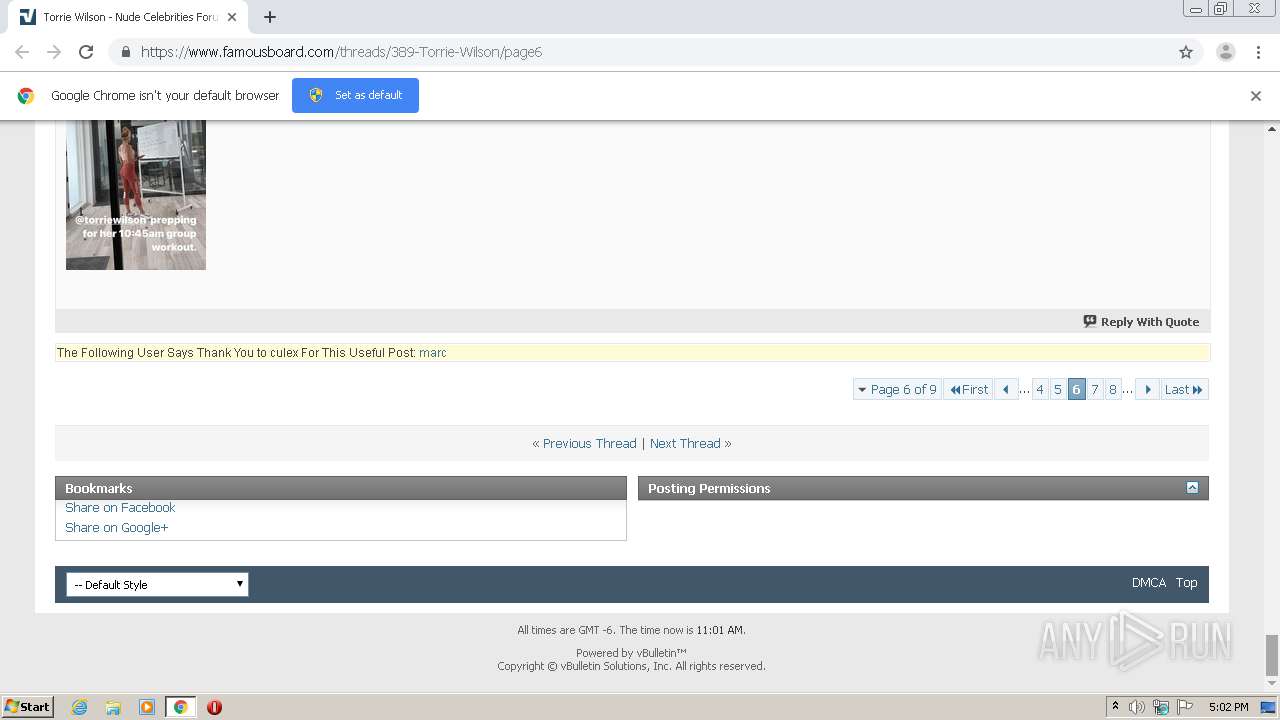The image size is (1280, 720).
Task: Click Share on Facebook
Action: click(x=120, y=508)
